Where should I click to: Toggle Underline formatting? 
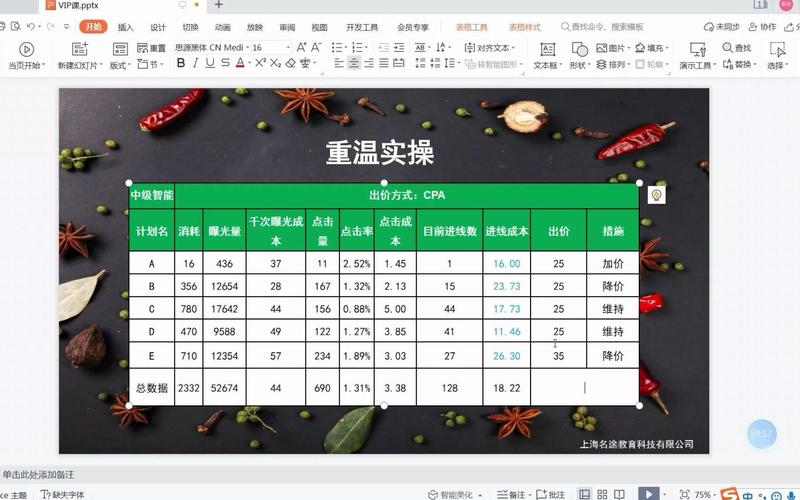[x=210, y=63]
